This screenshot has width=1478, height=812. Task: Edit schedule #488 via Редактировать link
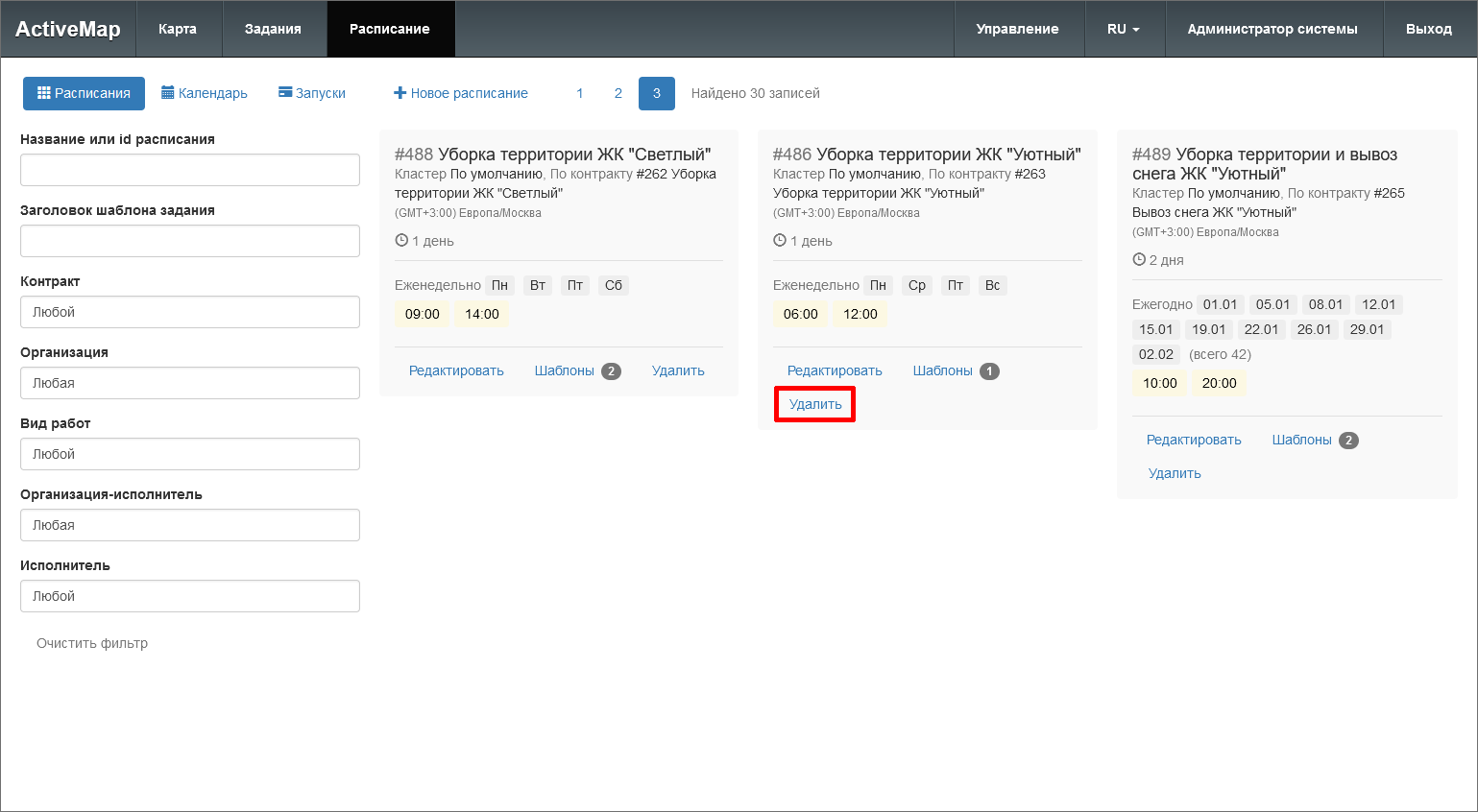coord(456,370)
